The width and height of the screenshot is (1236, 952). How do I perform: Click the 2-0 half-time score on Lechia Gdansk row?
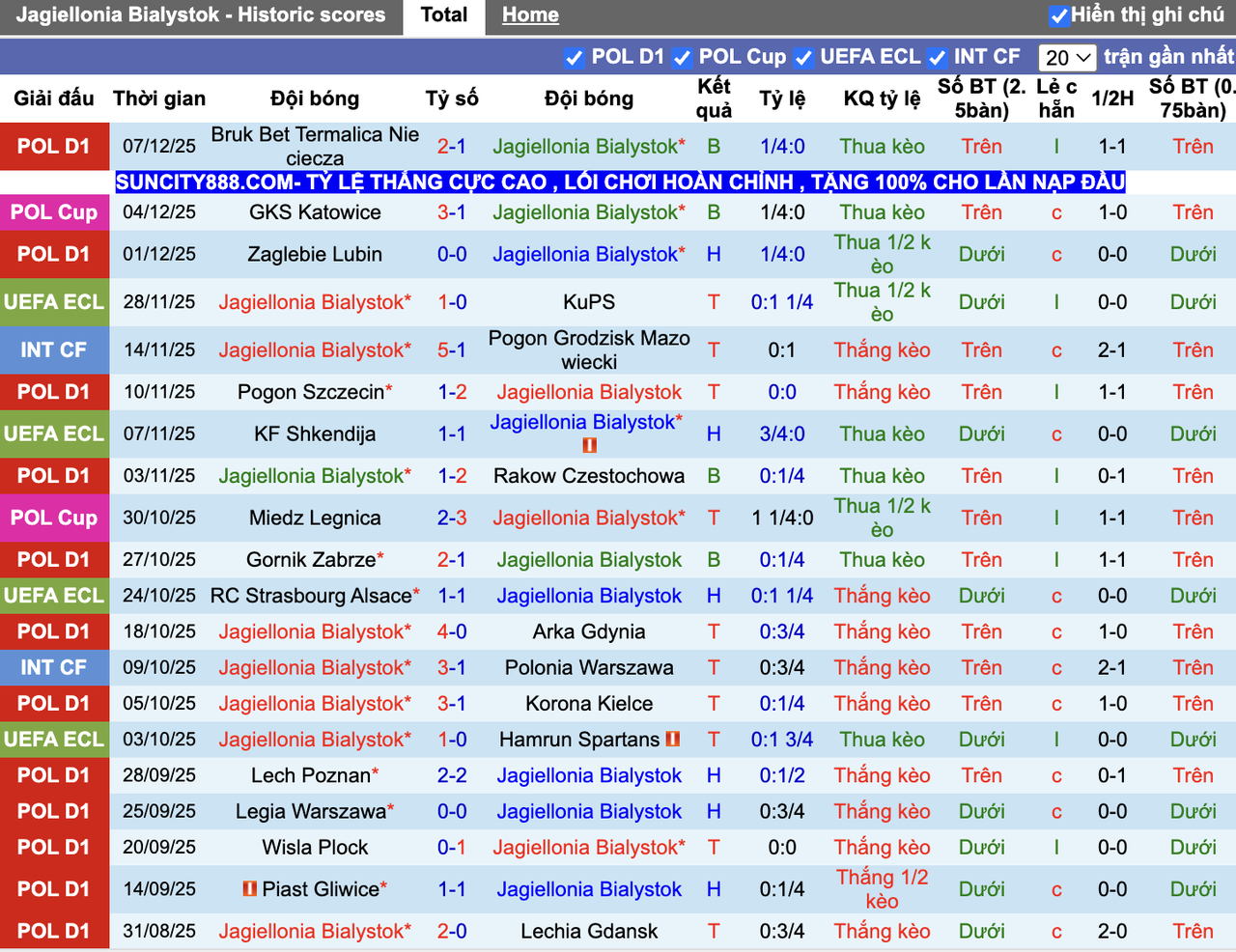[1112, 932]
